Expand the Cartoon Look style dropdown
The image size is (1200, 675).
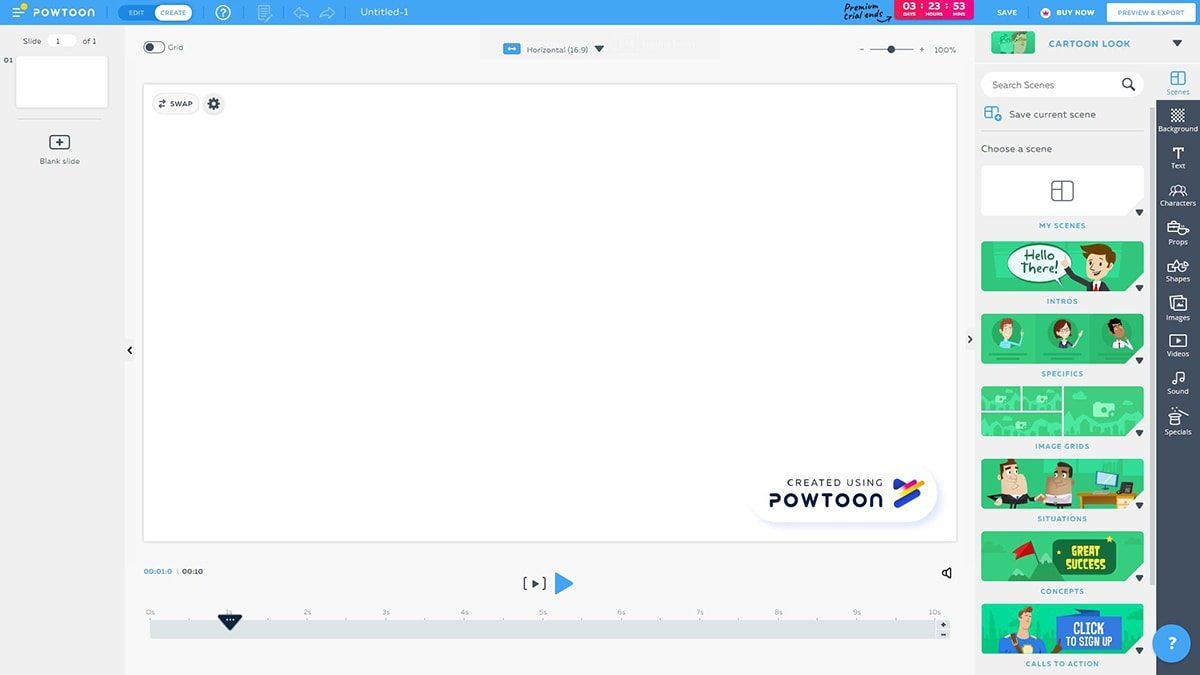[1176, 43]
